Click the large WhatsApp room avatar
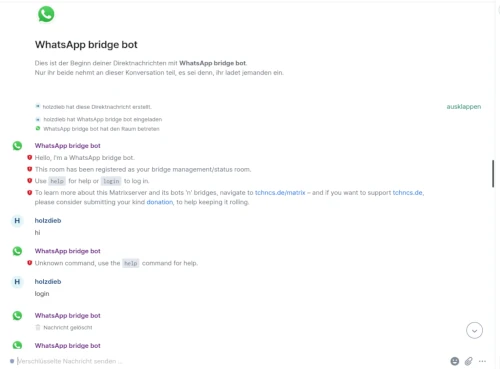Image resolution: width=500 pixels, height=369 pixels. (46, 14)
